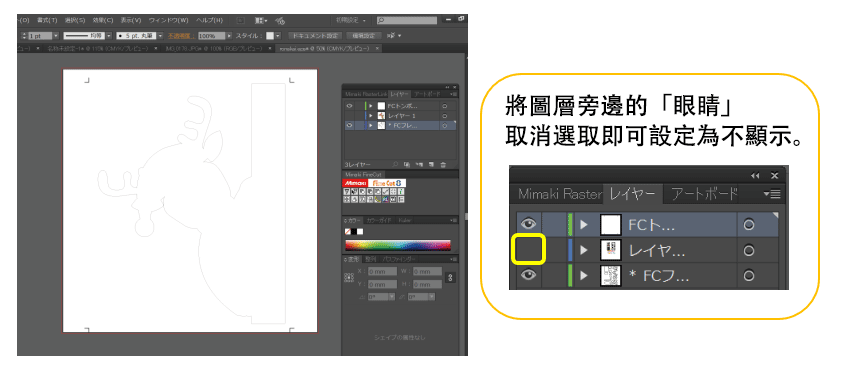Select アートボード tab in enlarged panel
The height and width of the screenshot is (369, 844).
click(x=704, y=194)
